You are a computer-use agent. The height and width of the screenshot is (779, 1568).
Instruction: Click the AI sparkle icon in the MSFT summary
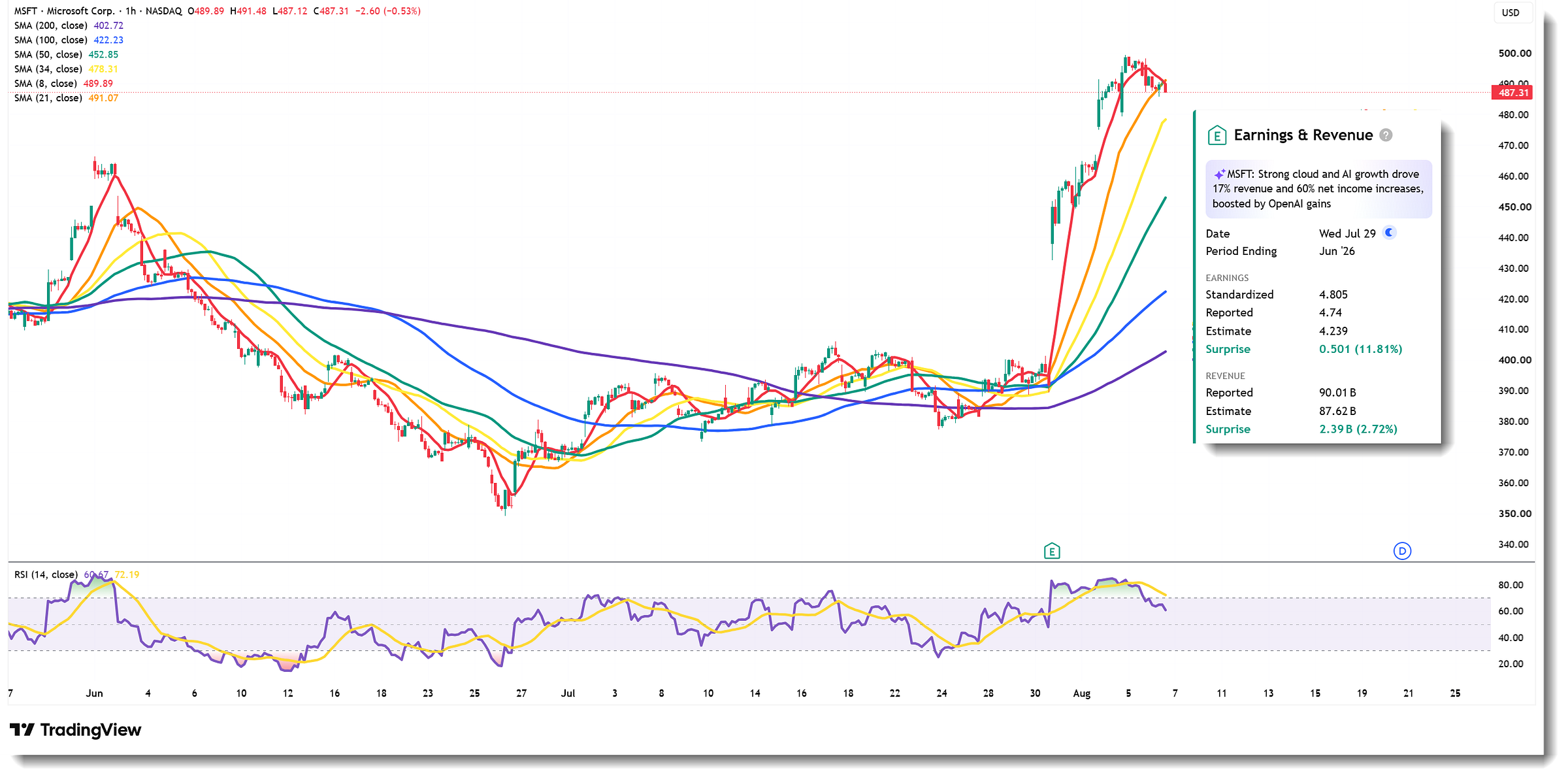pyautogui.click(x=1219, y=174)
